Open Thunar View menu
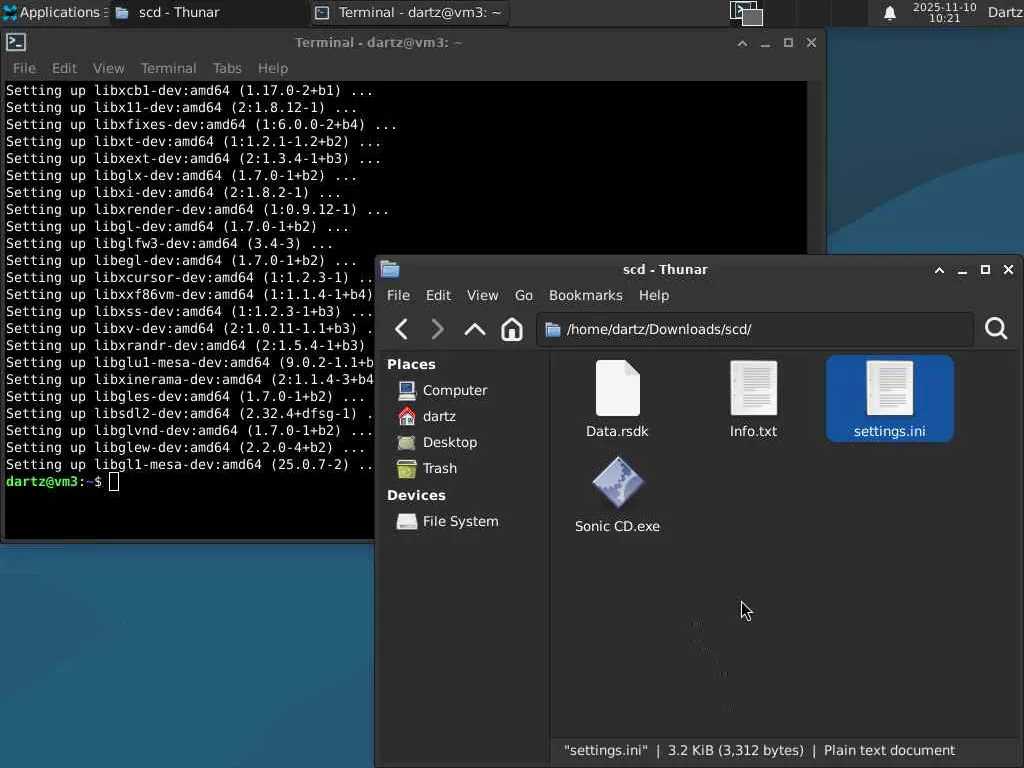The width and height of the screenshot is (1024, 768). click(483, 295)
